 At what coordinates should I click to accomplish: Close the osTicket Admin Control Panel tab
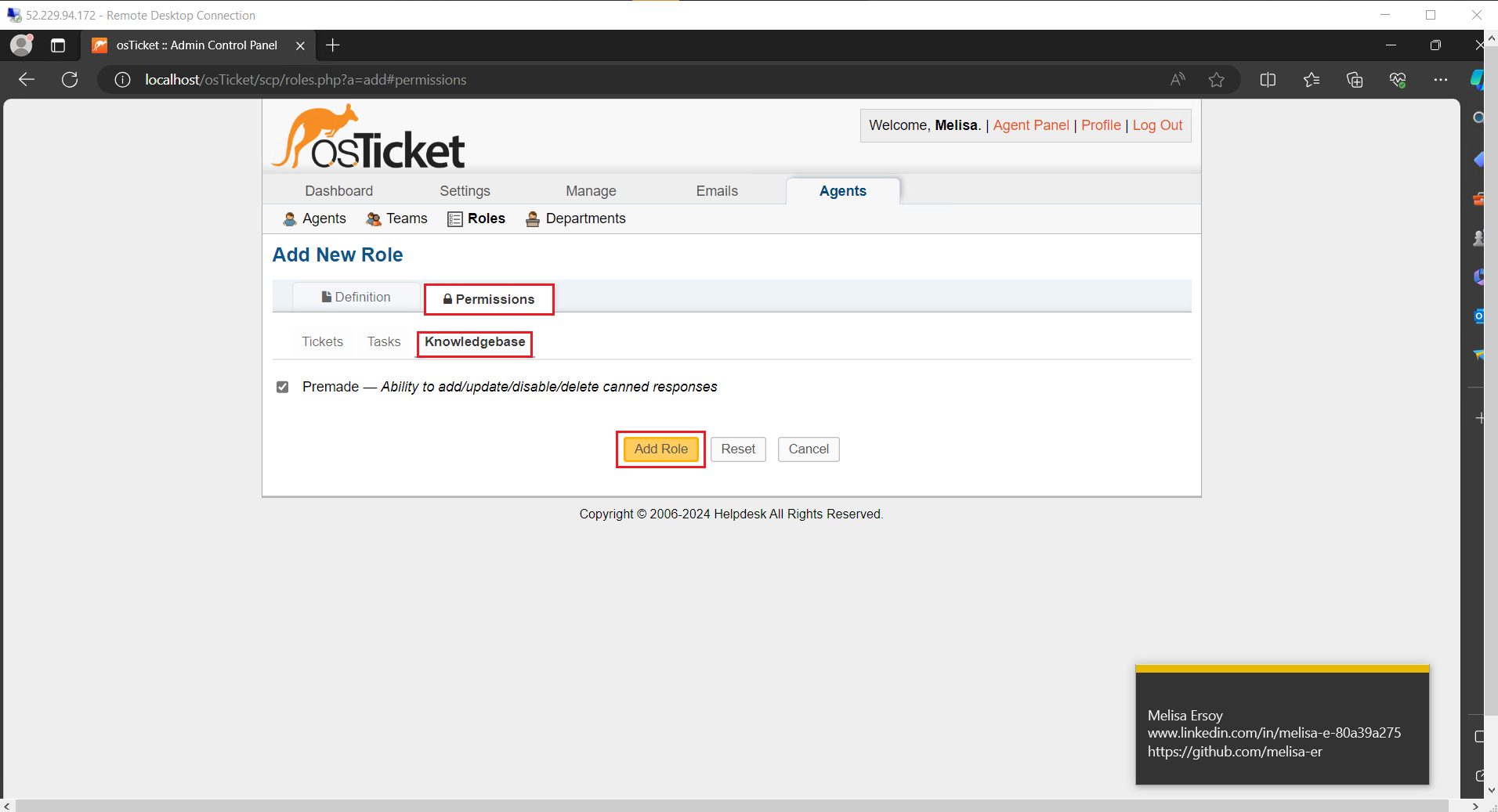click(300, 45)
